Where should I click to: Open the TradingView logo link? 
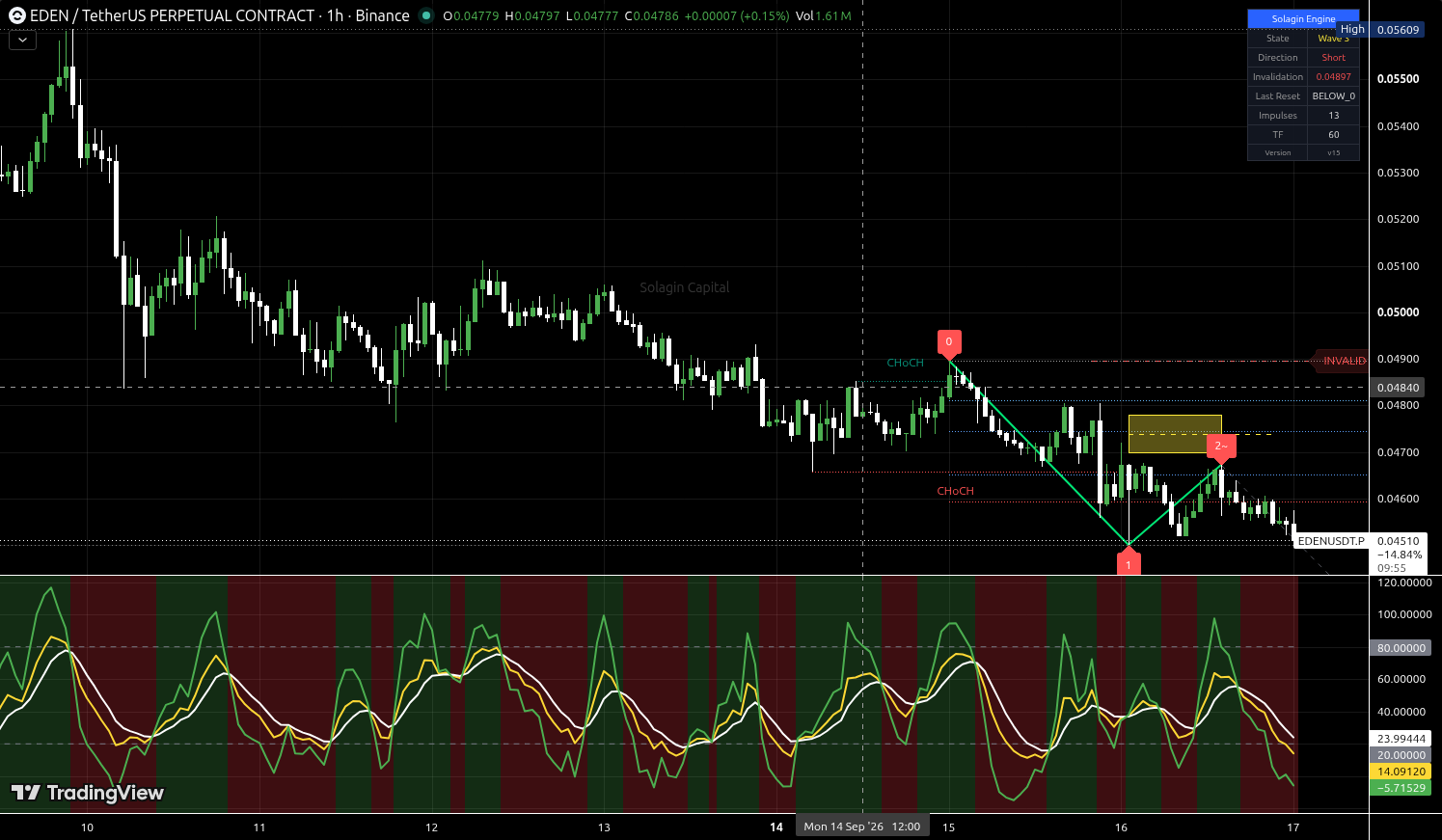click(88, 793)
